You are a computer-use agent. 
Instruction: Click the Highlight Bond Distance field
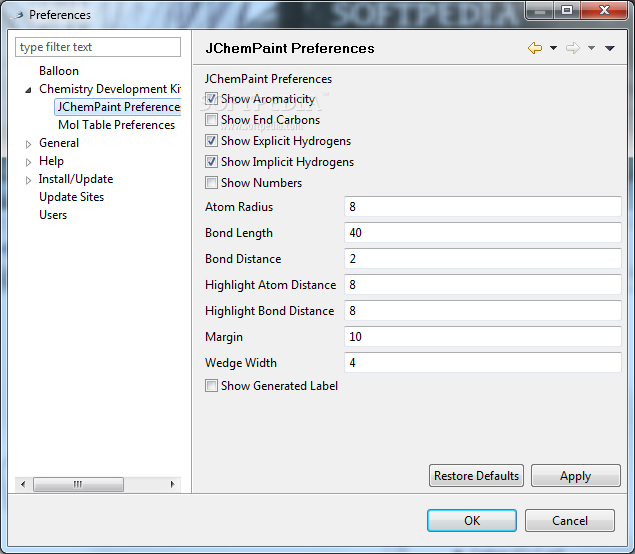483,311
